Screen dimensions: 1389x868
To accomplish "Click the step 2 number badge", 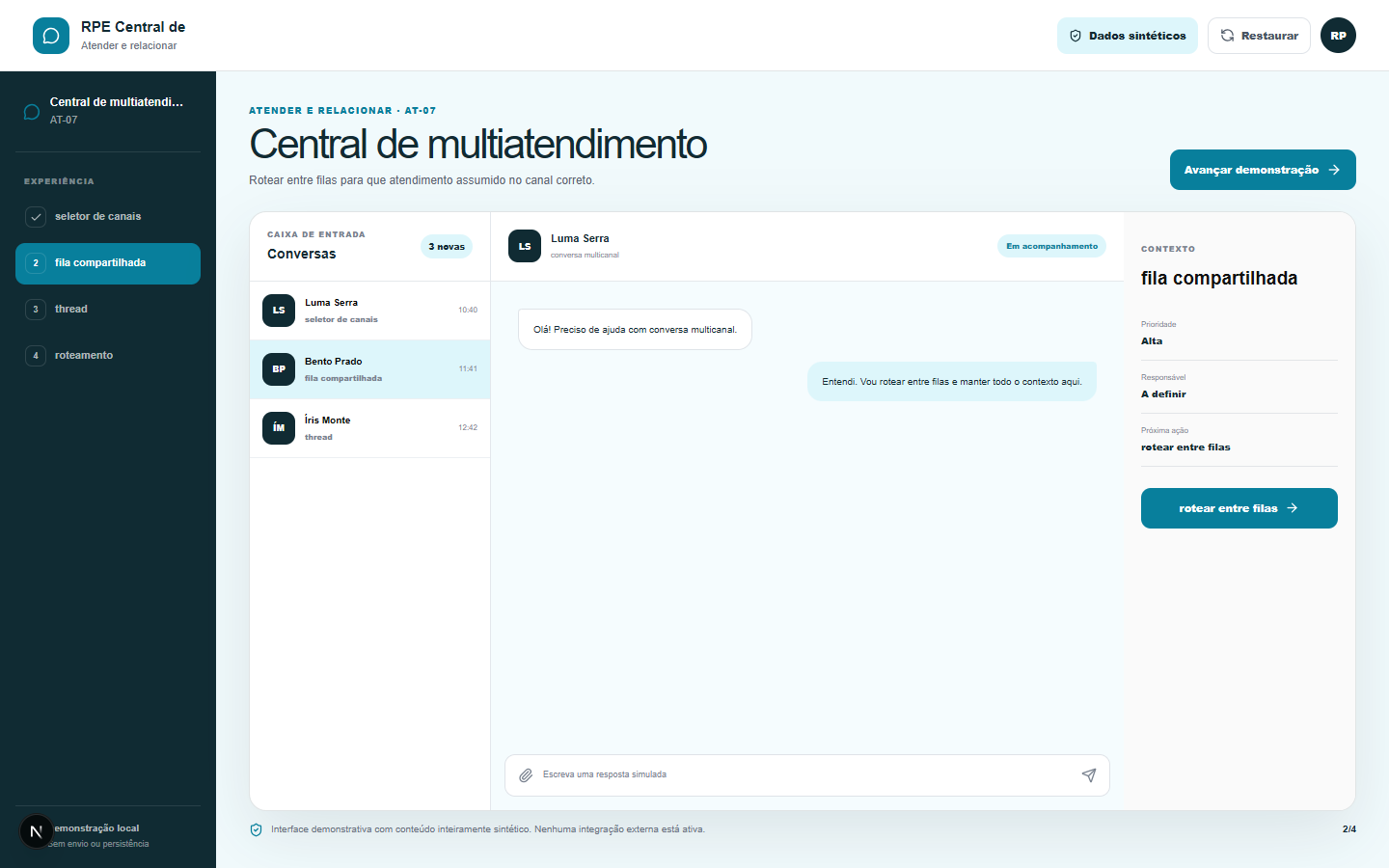I will 36,263.
